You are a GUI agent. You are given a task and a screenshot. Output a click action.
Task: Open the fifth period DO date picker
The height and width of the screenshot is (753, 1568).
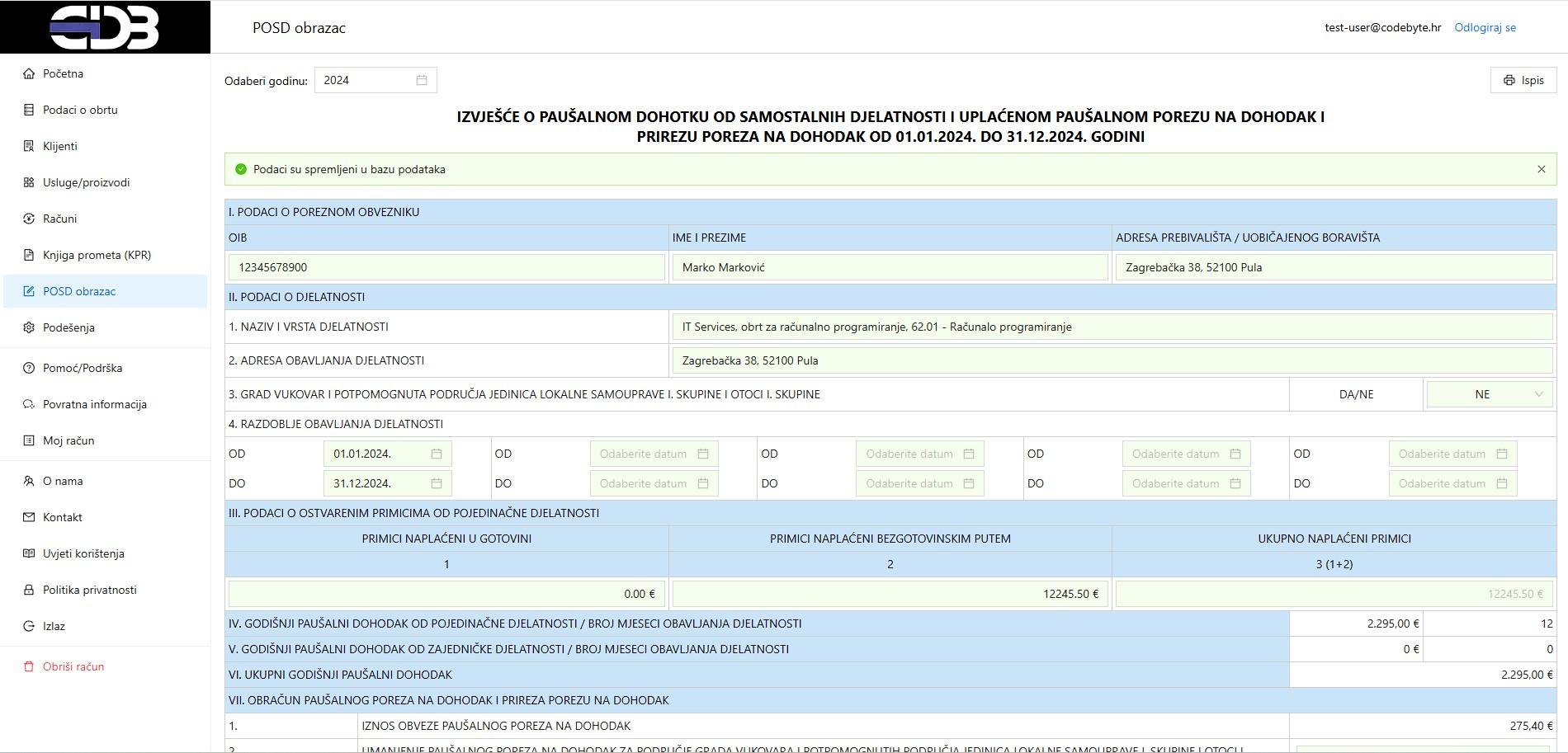pyautogui.click(x=1453, y=483)
